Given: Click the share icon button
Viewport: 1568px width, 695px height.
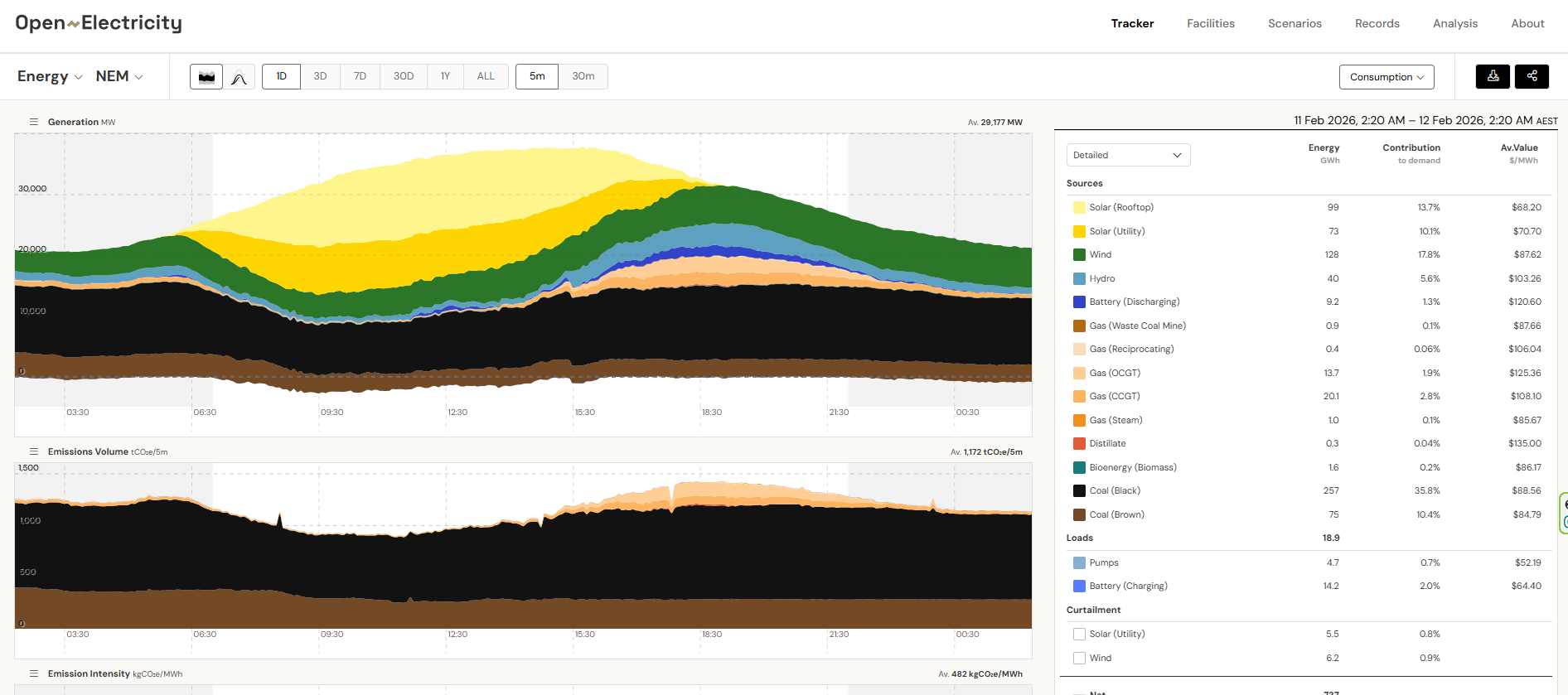Looking at the screenshot, I should 1532,76.
